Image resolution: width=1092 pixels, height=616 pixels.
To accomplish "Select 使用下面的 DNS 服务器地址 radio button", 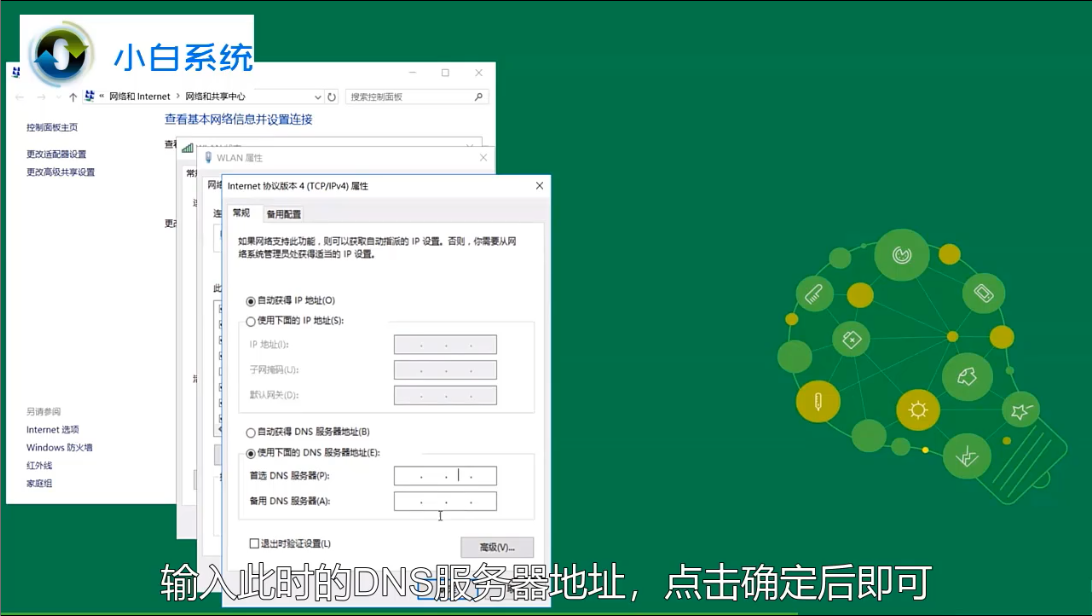I will point(251,454).
